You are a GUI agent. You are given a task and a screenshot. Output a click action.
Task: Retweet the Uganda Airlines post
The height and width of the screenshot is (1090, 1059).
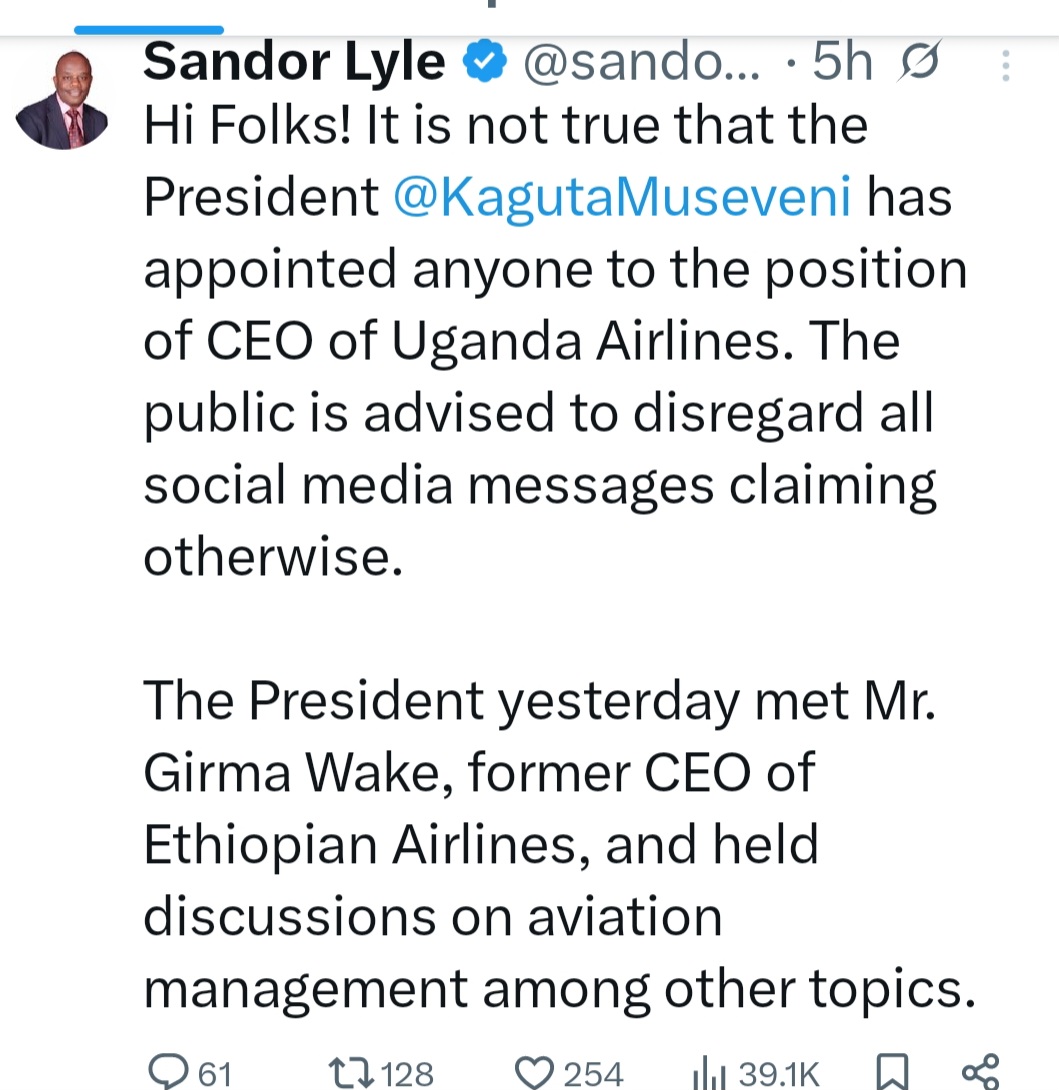(348, 1072)
